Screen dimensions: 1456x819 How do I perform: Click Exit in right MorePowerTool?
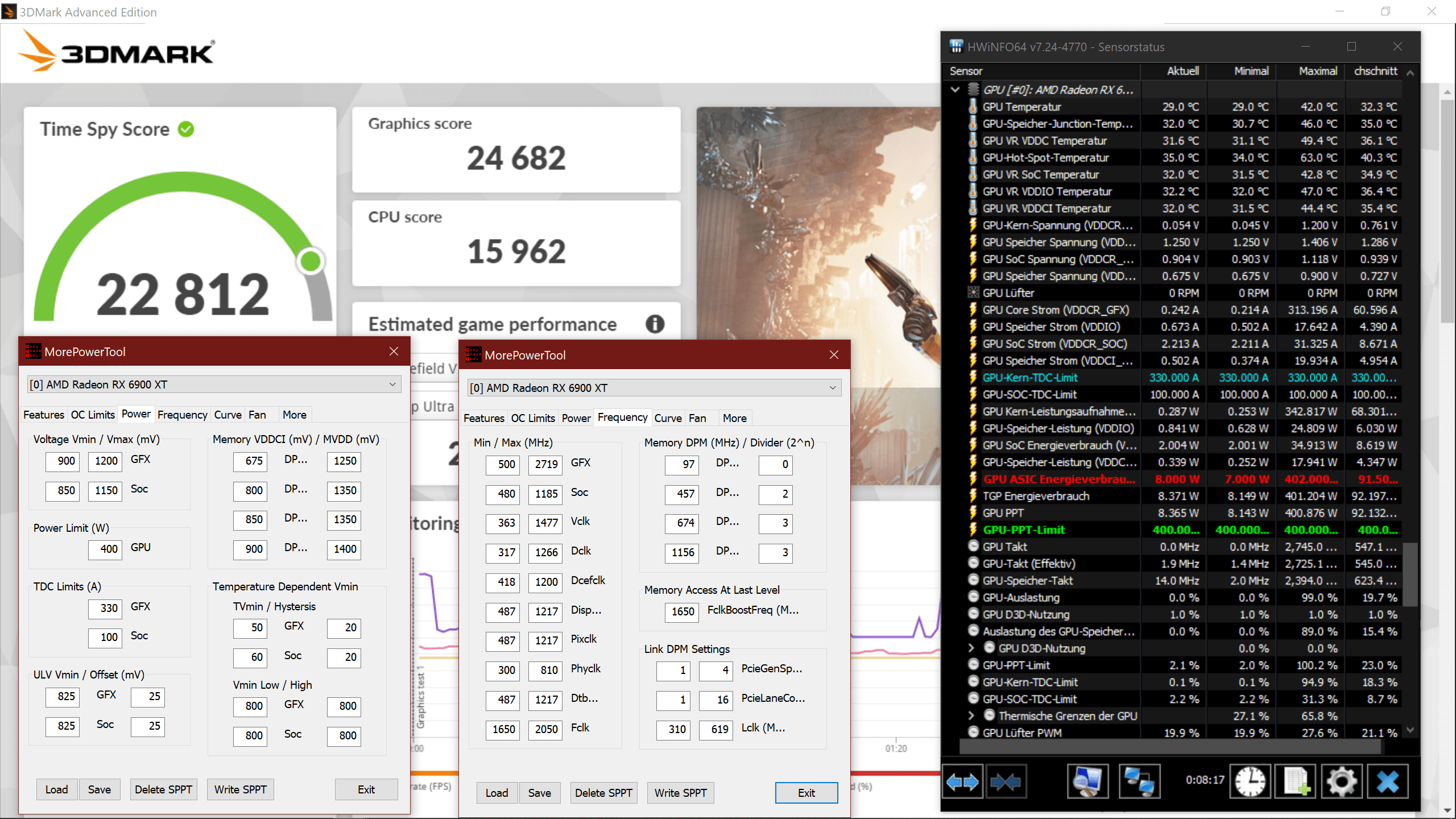(x=806, y=793)
